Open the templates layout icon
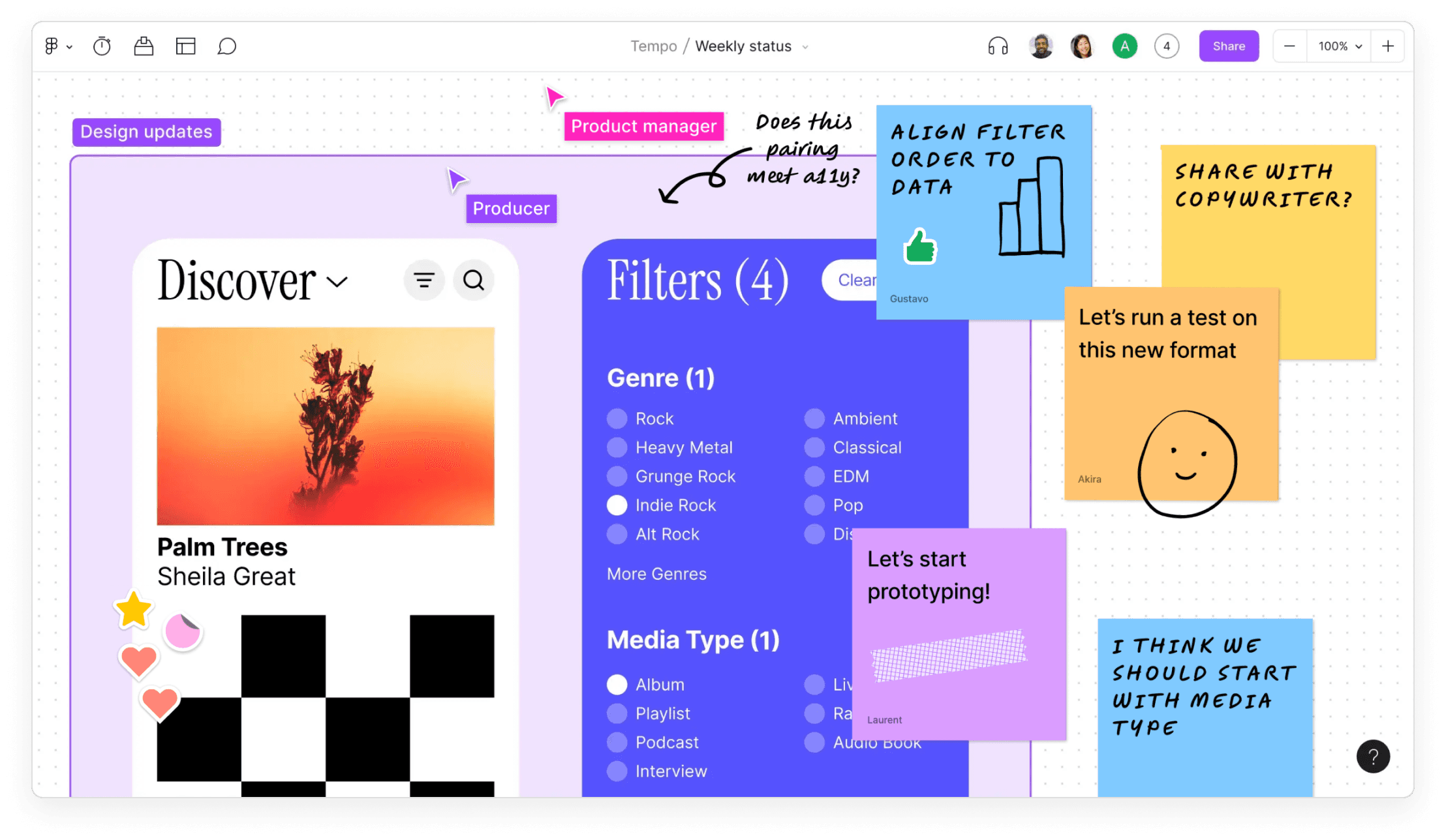Screen dimensions: 1446x840 coord(185,46)
